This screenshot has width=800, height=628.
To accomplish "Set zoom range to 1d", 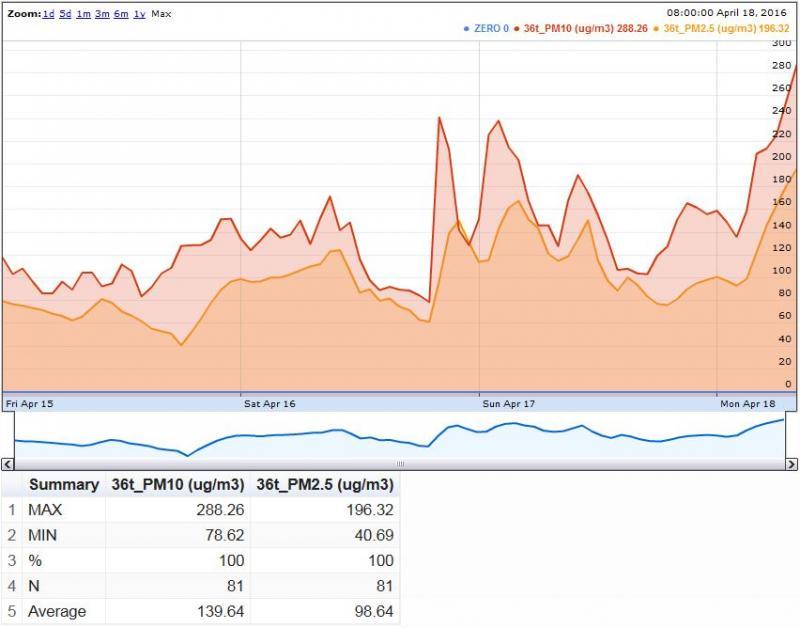I will [x=49, y=15].
